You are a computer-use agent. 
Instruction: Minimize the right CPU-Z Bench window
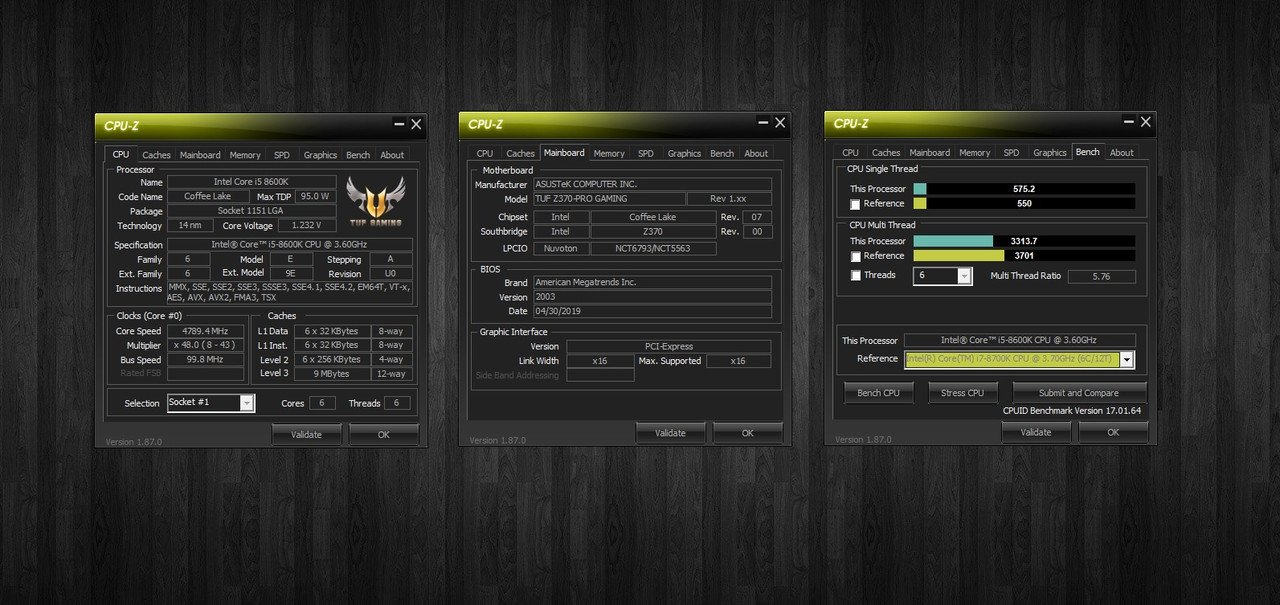click(x=1129, y=122)
